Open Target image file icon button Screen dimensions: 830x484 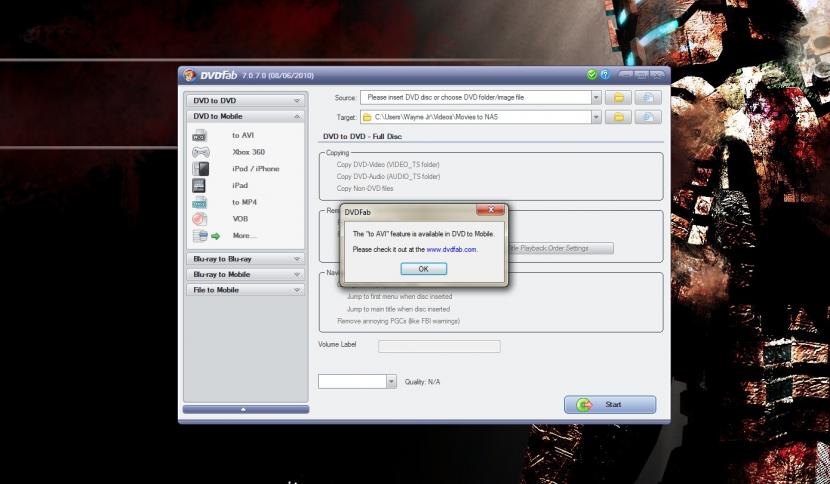coord(648,117)
